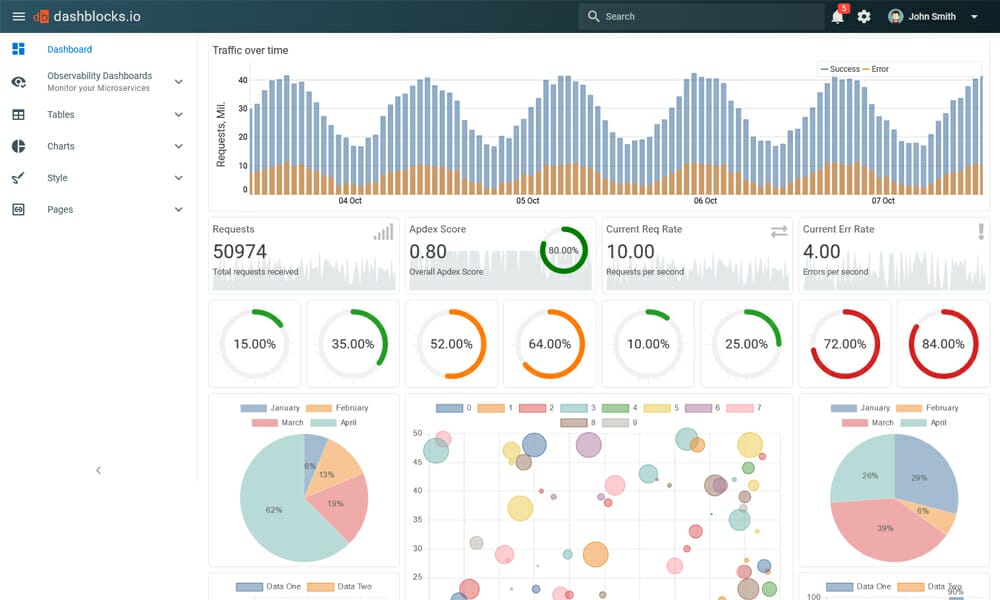Select the Dashboard grid icon in sidebar
Viewport: 1000px width, 600px height.
click(x=18, y=48)
